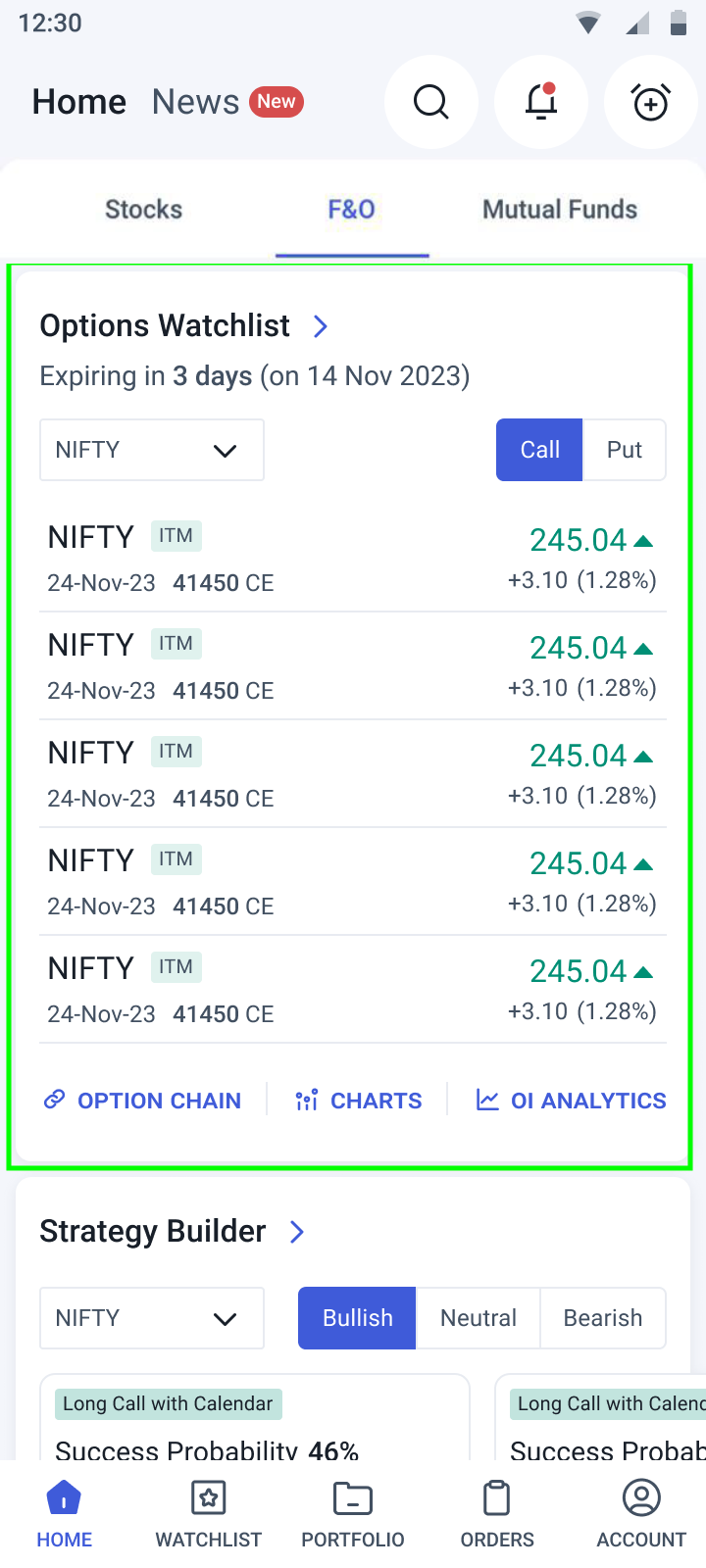The height and width of the screenshot is (1568, 706).
Task: Open notifications bell icon
Action: (x=541, y=102)
